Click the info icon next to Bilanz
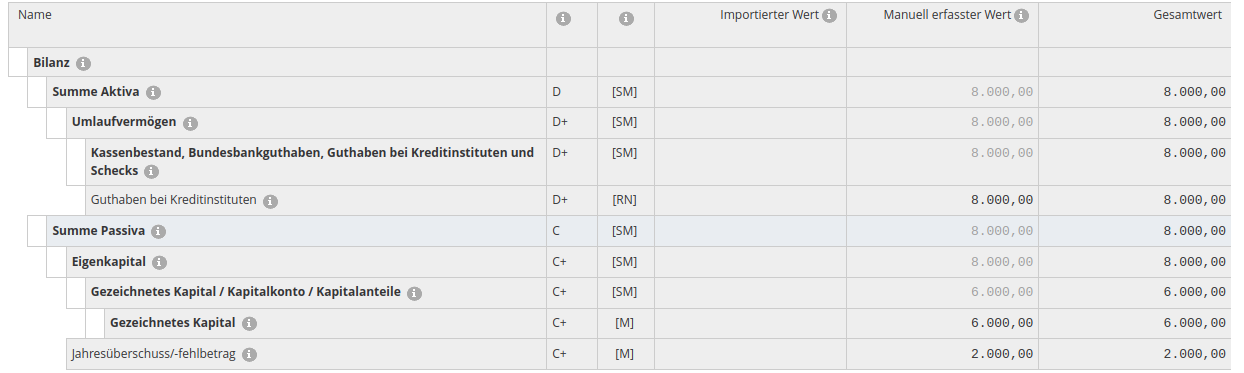 (83, 63)
